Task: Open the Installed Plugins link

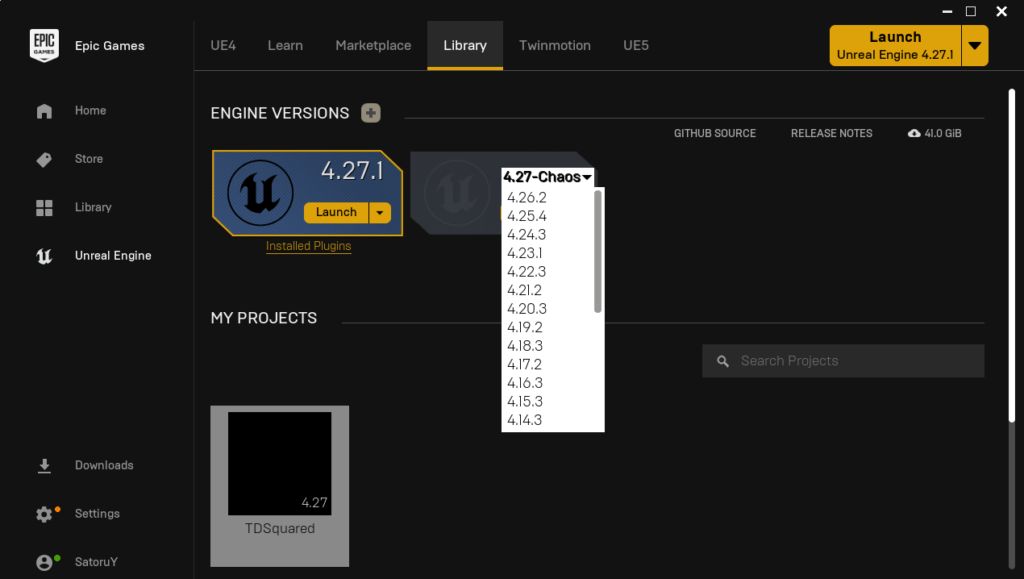Action: [308, 246]
